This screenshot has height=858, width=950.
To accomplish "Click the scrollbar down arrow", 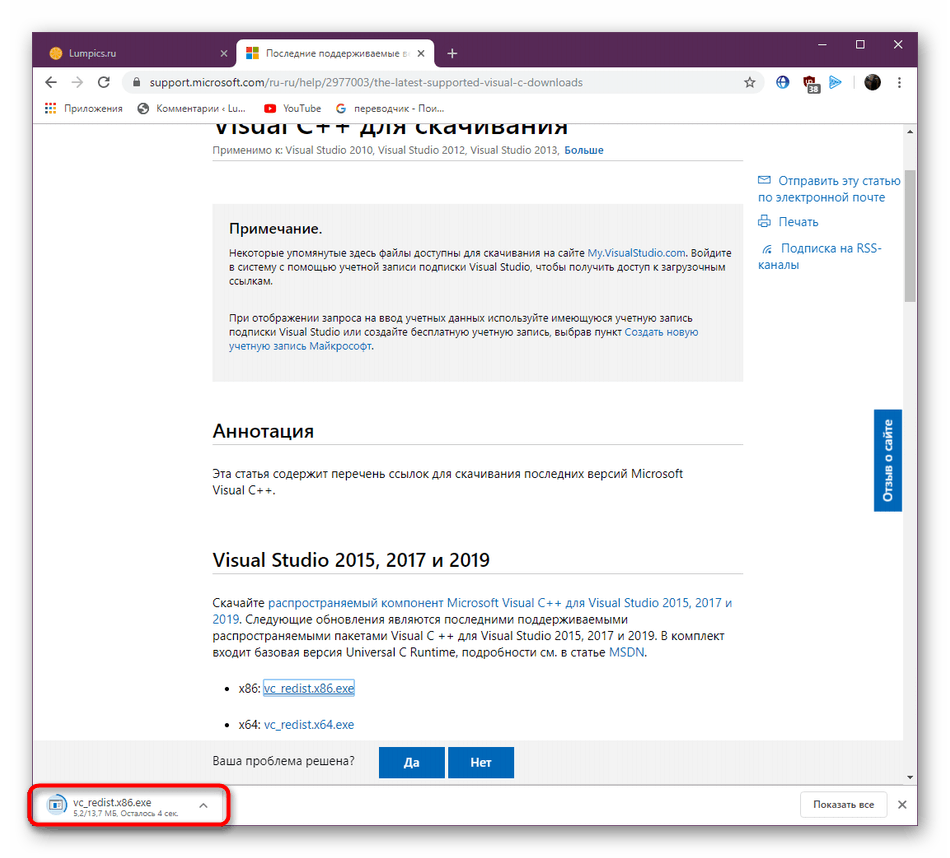I will coord(909,777).
